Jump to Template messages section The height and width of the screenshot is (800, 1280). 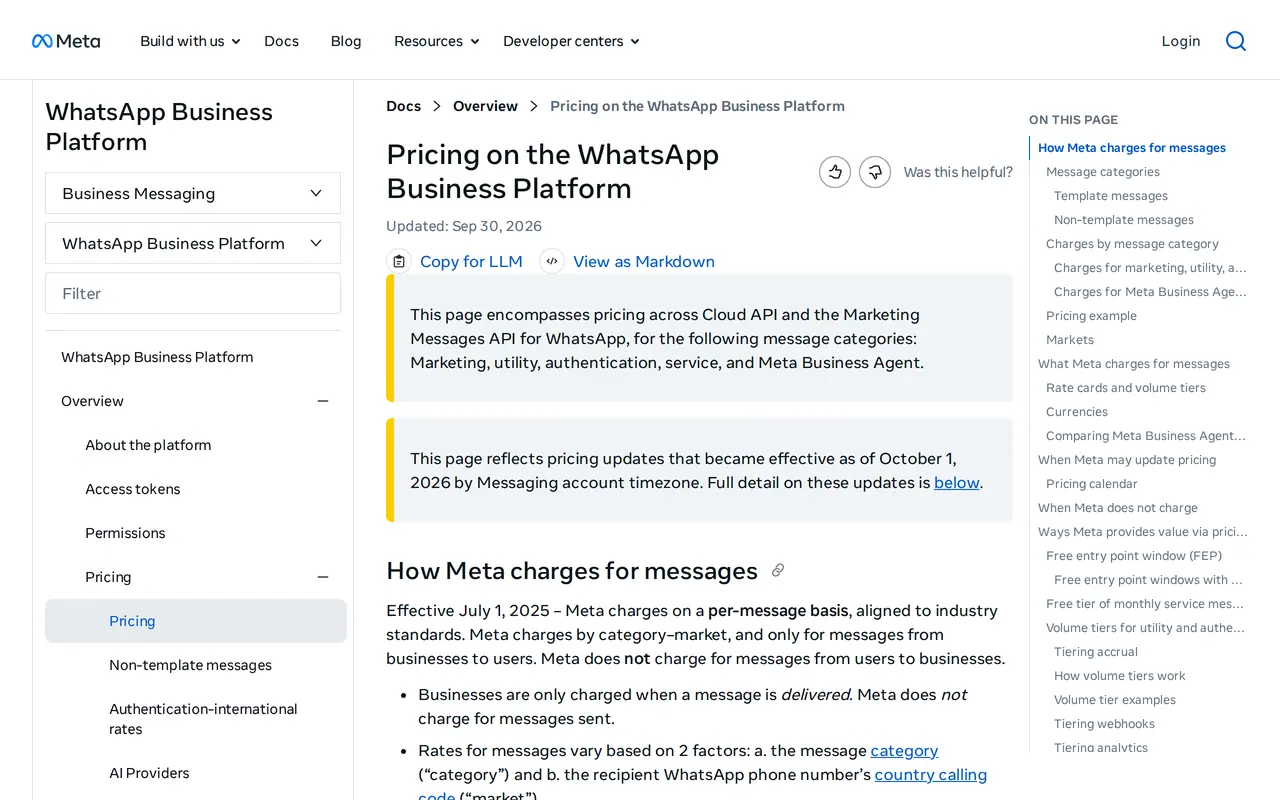coord(1111,196)
